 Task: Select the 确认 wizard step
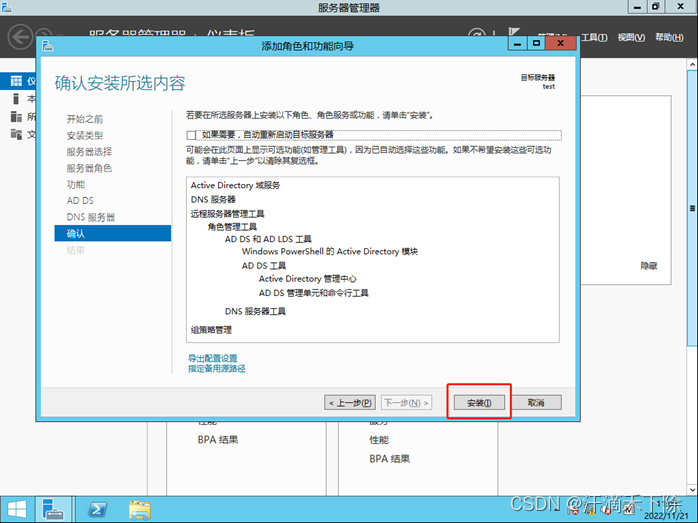pyautogui.click(x=113, y=233)
